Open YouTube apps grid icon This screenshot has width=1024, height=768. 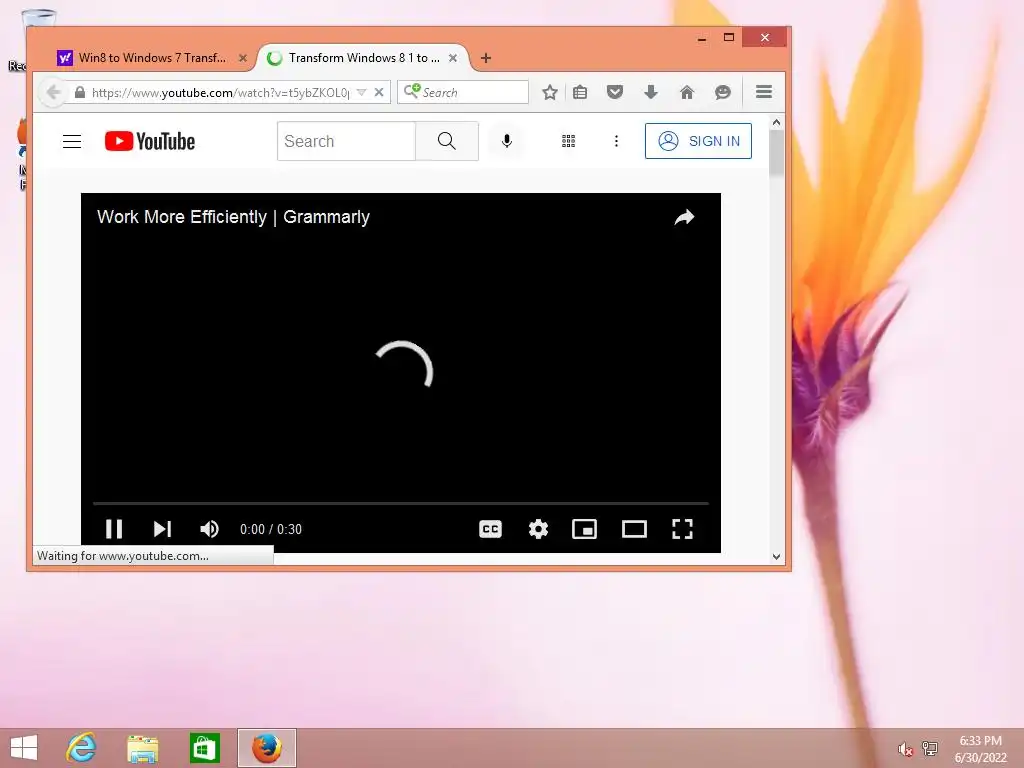pos(568,141)
